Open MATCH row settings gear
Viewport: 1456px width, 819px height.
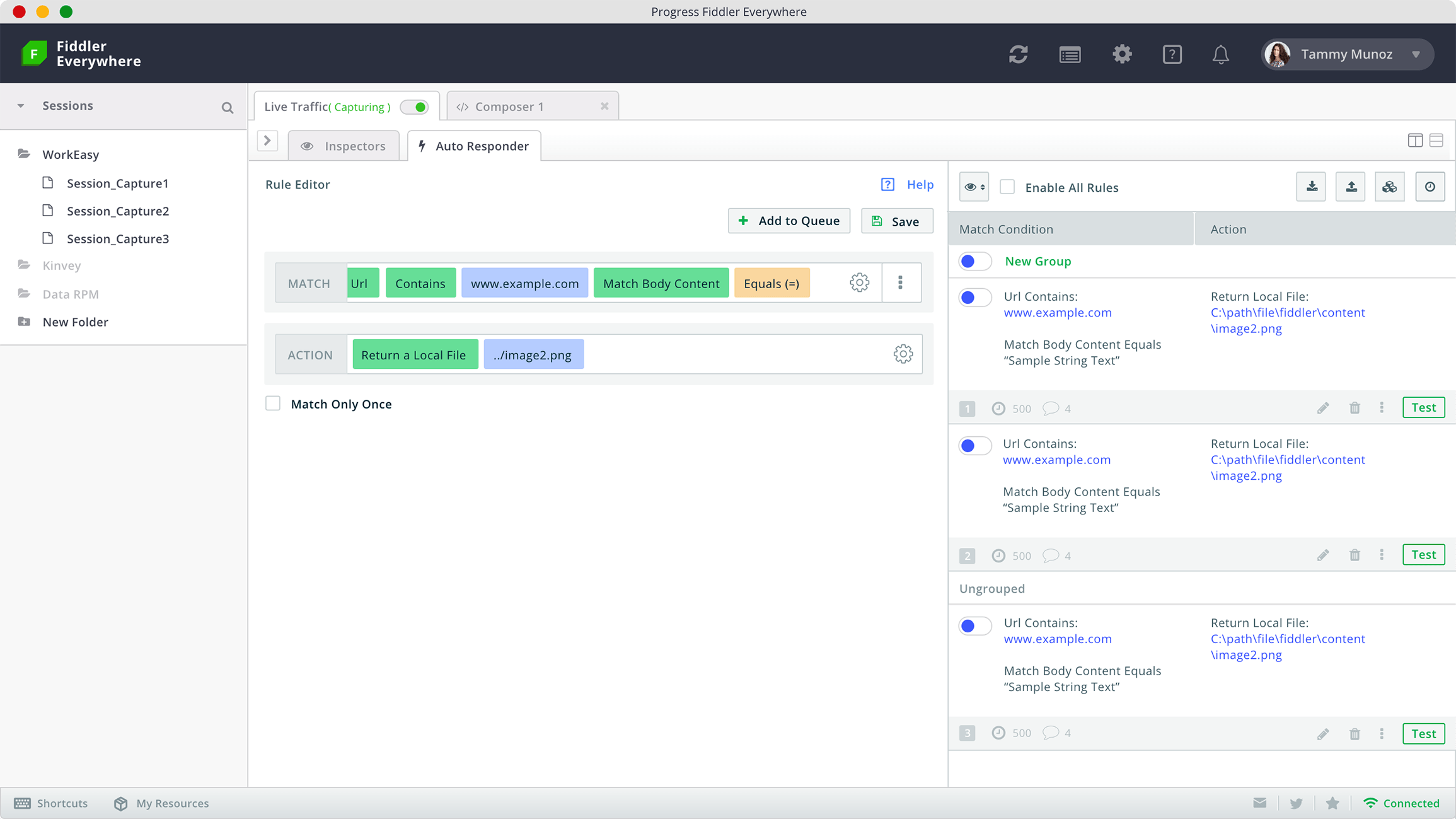(x=859, y=282)
